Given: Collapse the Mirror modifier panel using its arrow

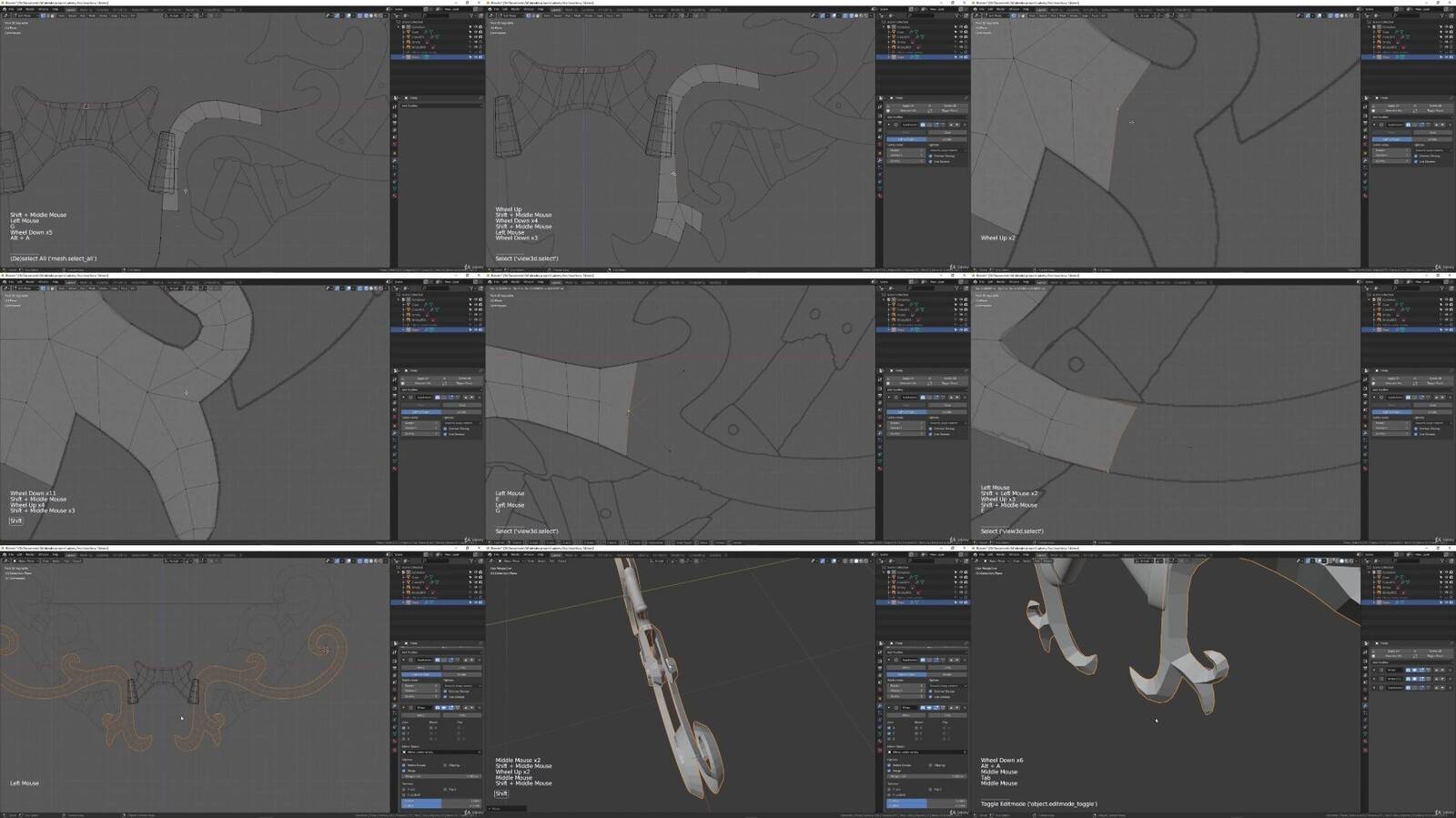Looking at the screenshot, I should point(404,707).
